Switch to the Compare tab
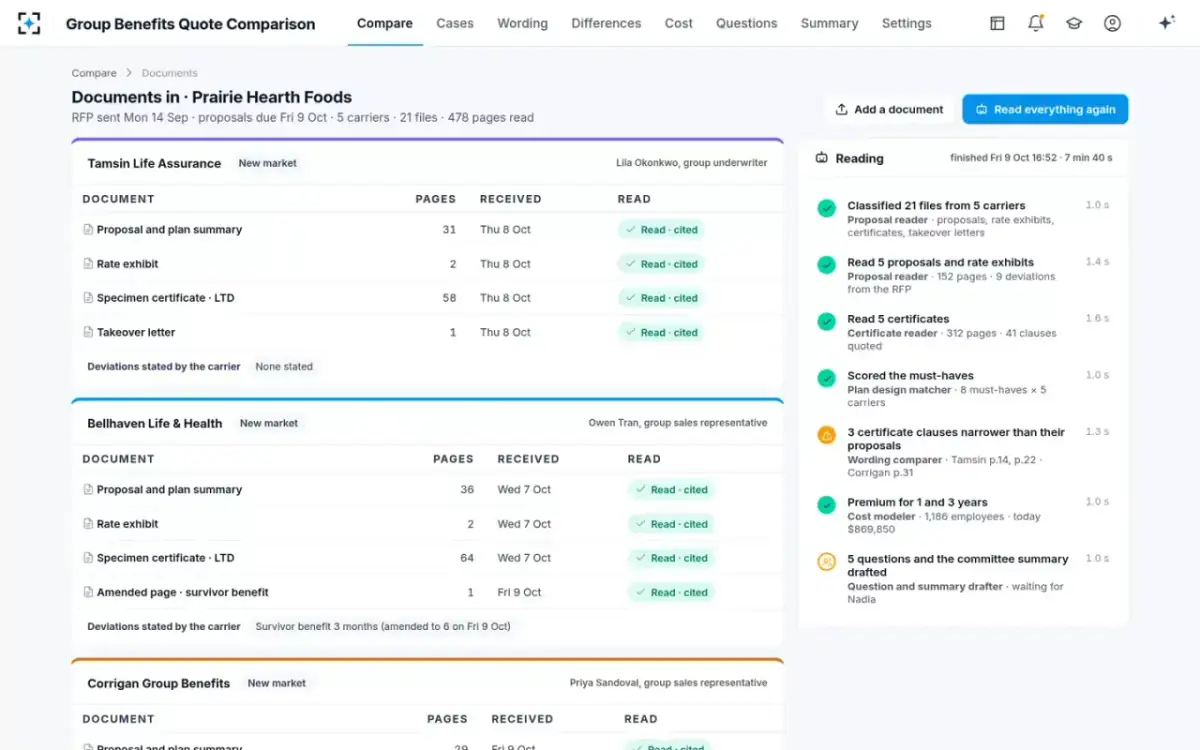 (x=385, y=23)
